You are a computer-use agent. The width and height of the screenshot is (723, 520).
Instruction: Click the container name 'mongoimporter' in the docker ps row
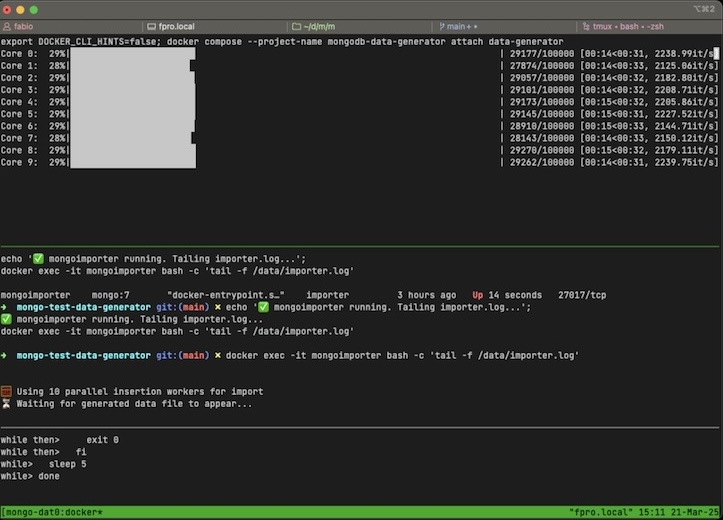(36, 295)
